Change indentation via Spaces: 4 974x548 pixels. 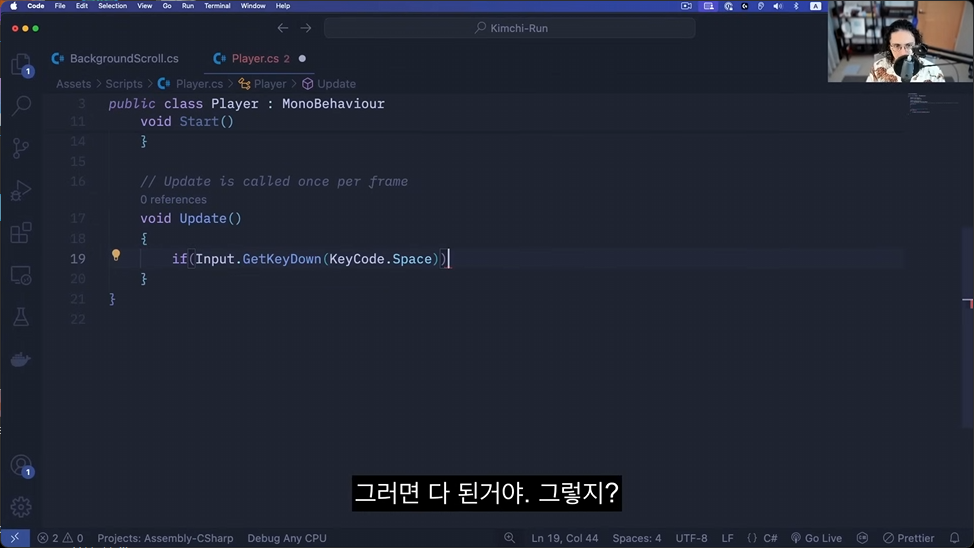point(637,538)
